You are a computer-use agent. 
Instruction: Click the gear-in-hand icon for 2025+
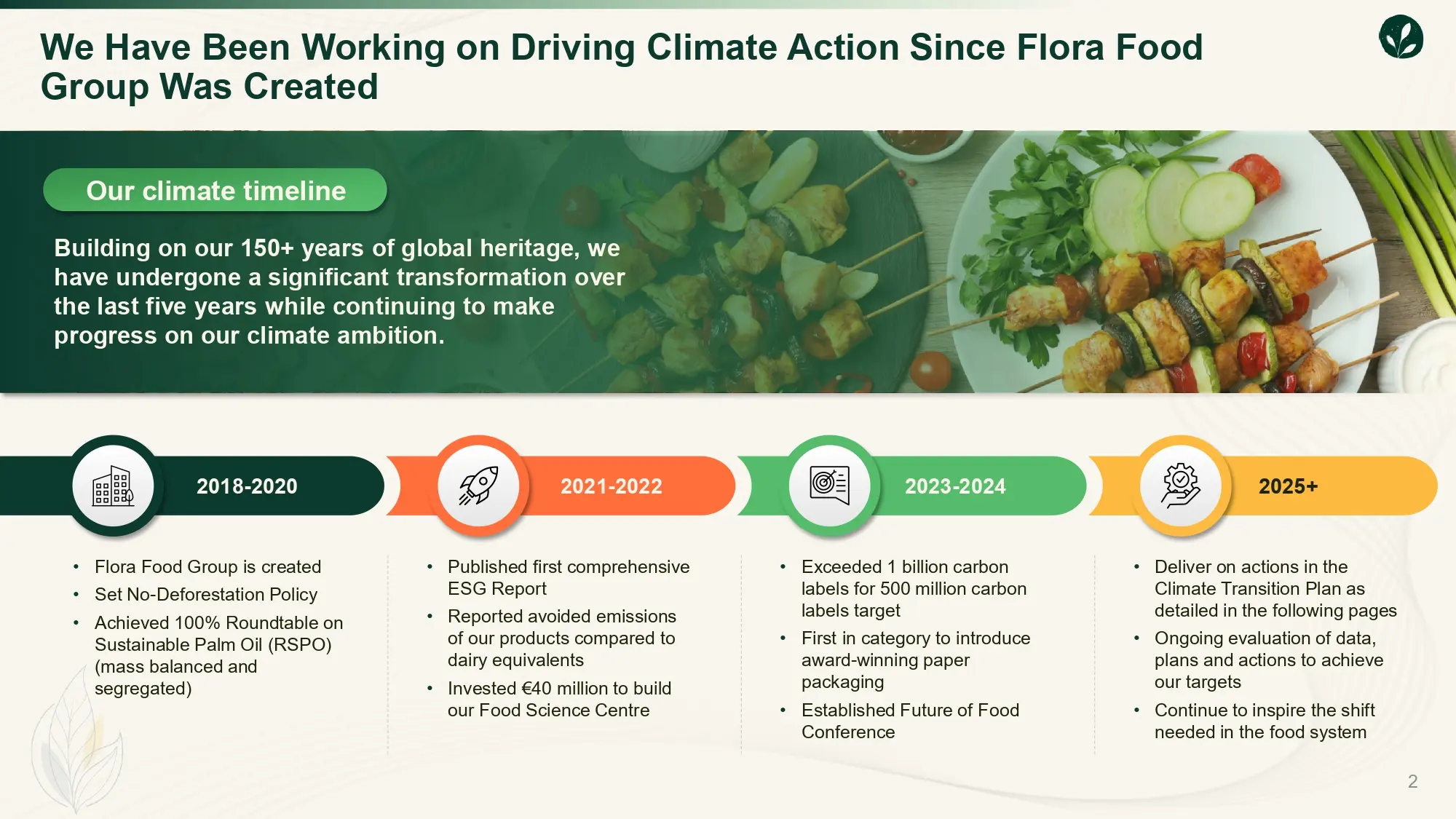(1181, 486)
